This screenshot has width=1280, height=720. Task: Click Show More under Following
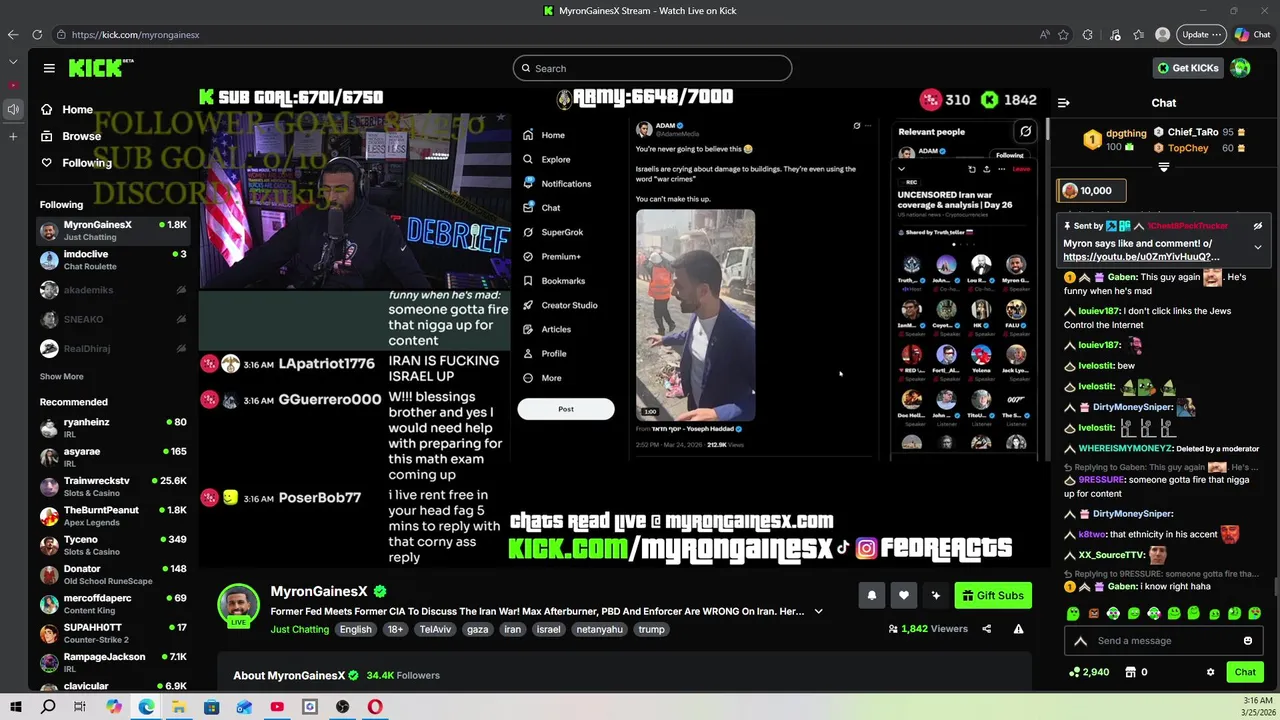tap(61, 377)
